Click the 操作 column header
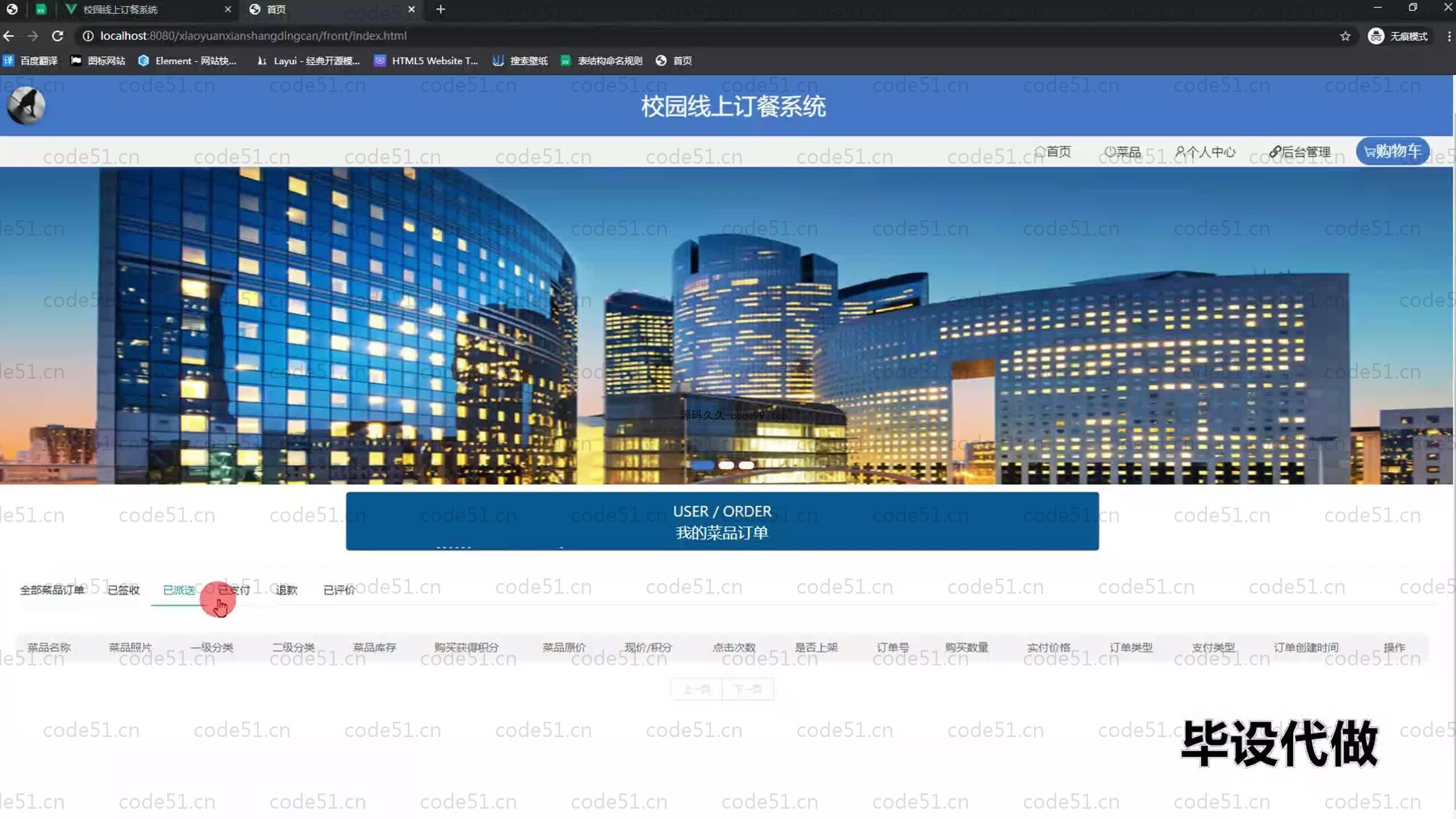The height and width of the screenshot is (819, 1456). (x=1395, y=647)
